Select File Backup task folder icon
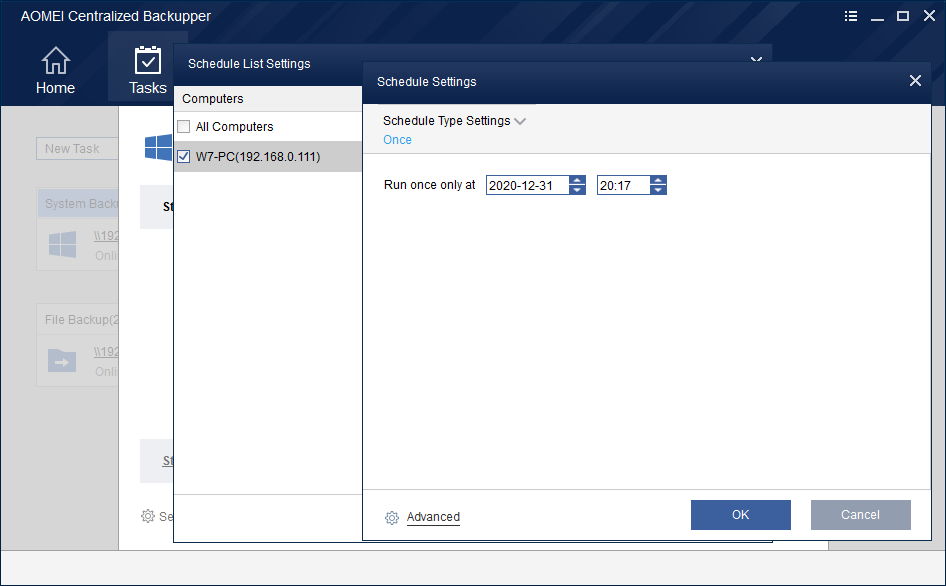Screen dimensions: 946x586 point(62,360)
